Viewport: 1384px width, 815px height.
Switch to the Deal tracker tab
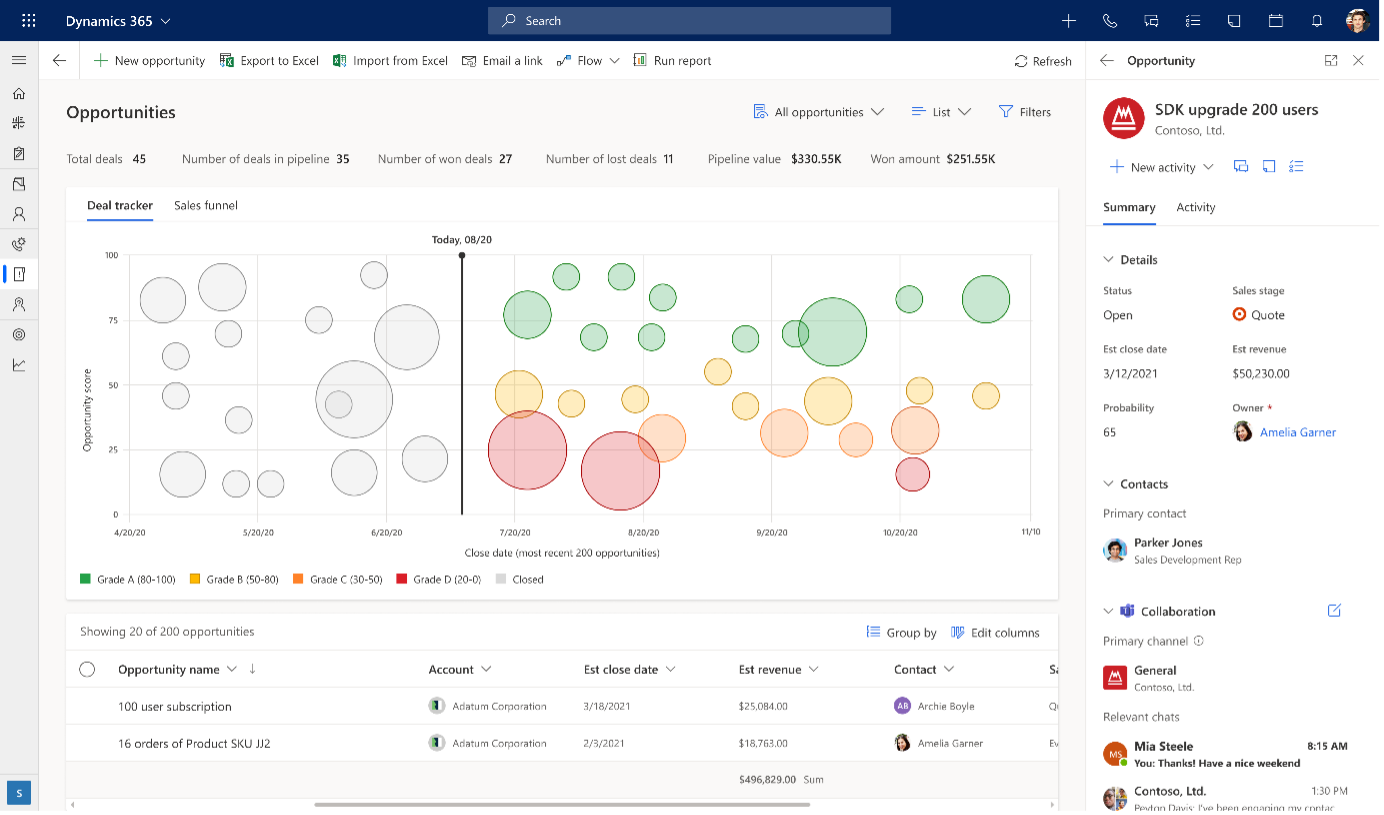(x=120, y=205)
